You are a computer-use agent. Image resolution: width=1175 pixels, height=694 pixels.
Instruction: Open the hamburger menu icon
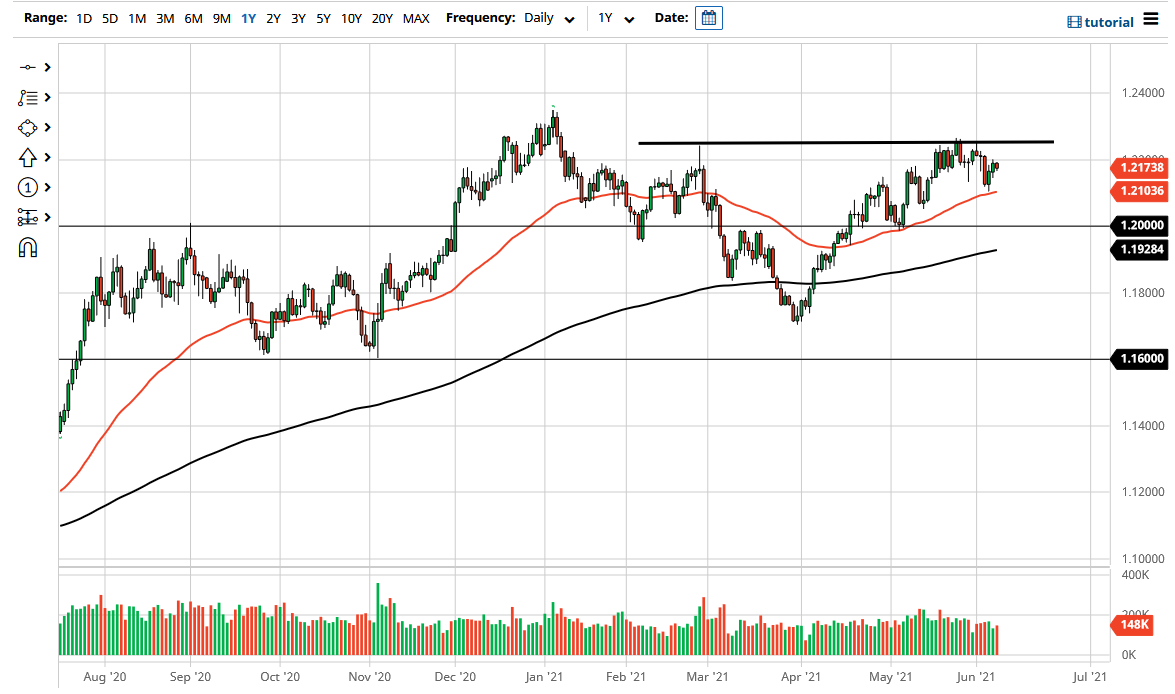[x=1151, y=19]
